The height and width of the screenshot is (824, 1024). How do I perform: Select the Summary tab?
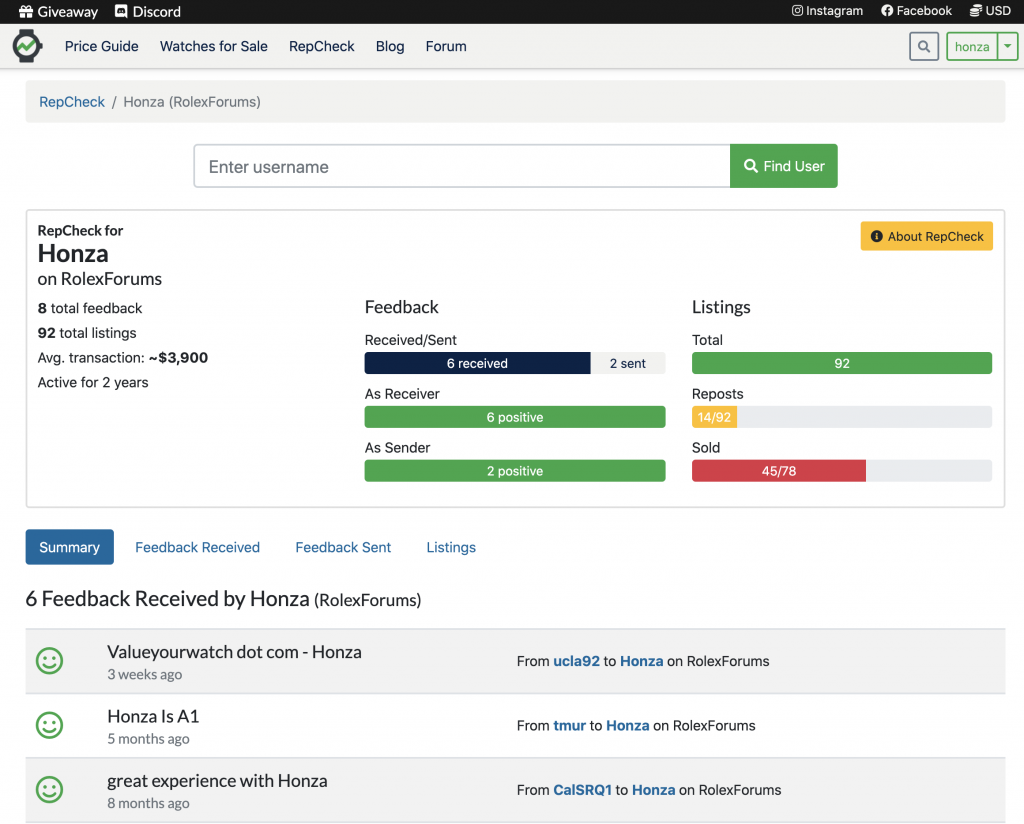(69, 547)
